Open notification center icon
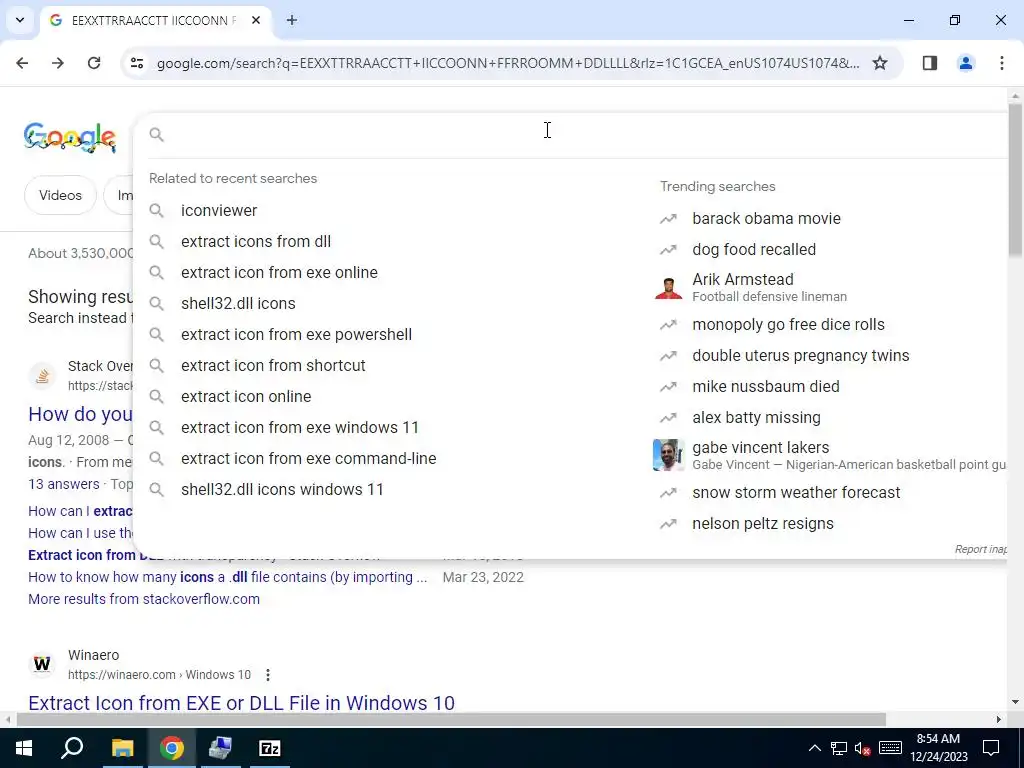 991,748
